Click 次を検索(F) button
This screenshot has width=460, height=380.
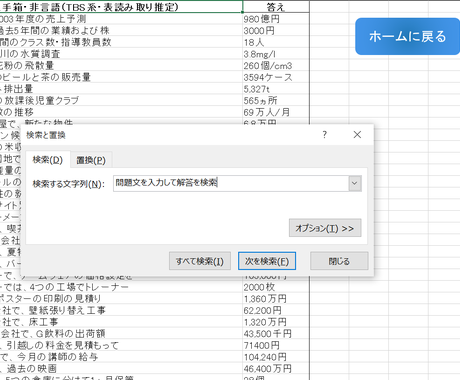coord(267,261)
